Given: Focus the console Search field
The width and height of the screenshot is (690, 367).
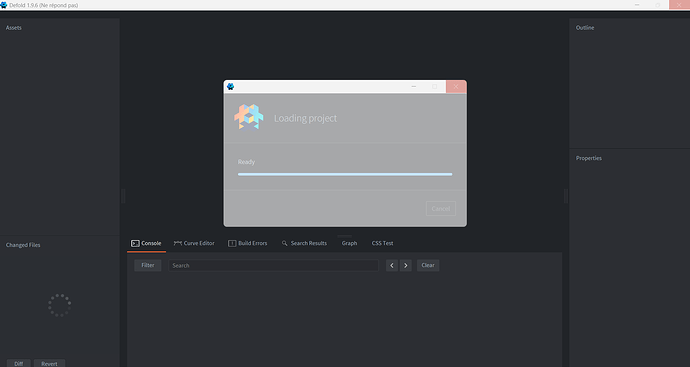Looking at the screenshot, I should 273,265.
